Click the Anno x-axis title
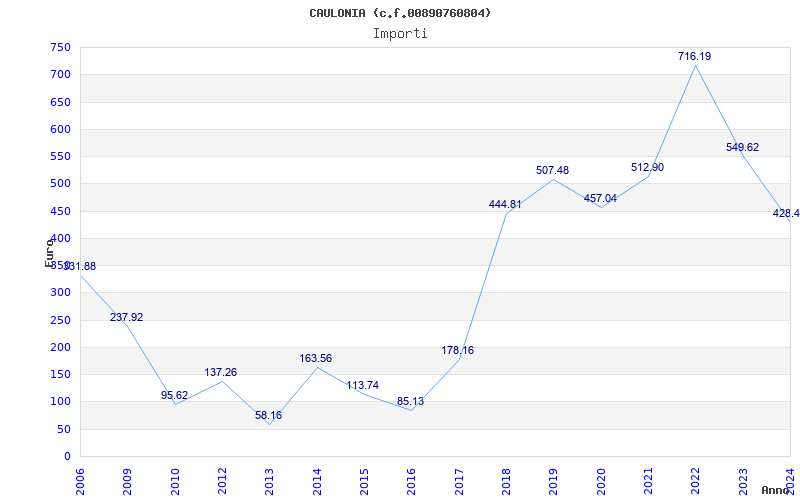800x500 pixels. point(776,490)
